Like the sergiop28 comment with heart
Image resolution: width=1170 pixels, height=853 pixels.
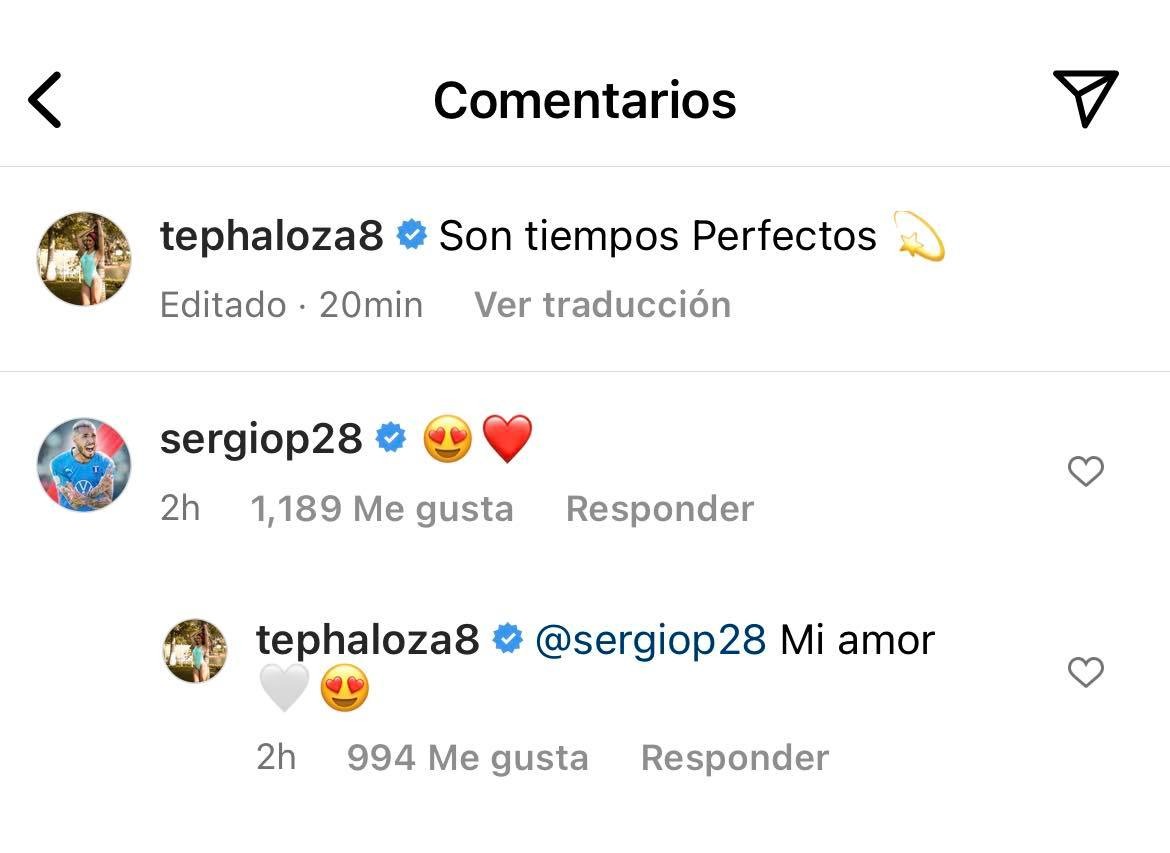coord(1085,471)
